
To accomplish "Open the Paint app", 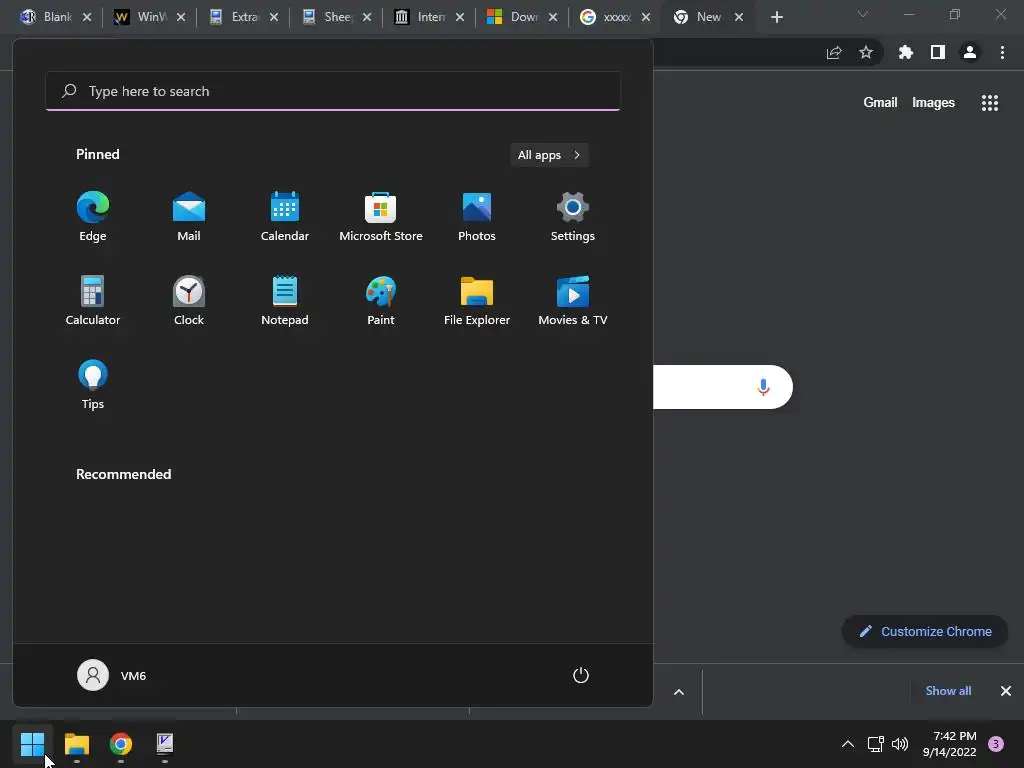I will [x=381, y=300].
